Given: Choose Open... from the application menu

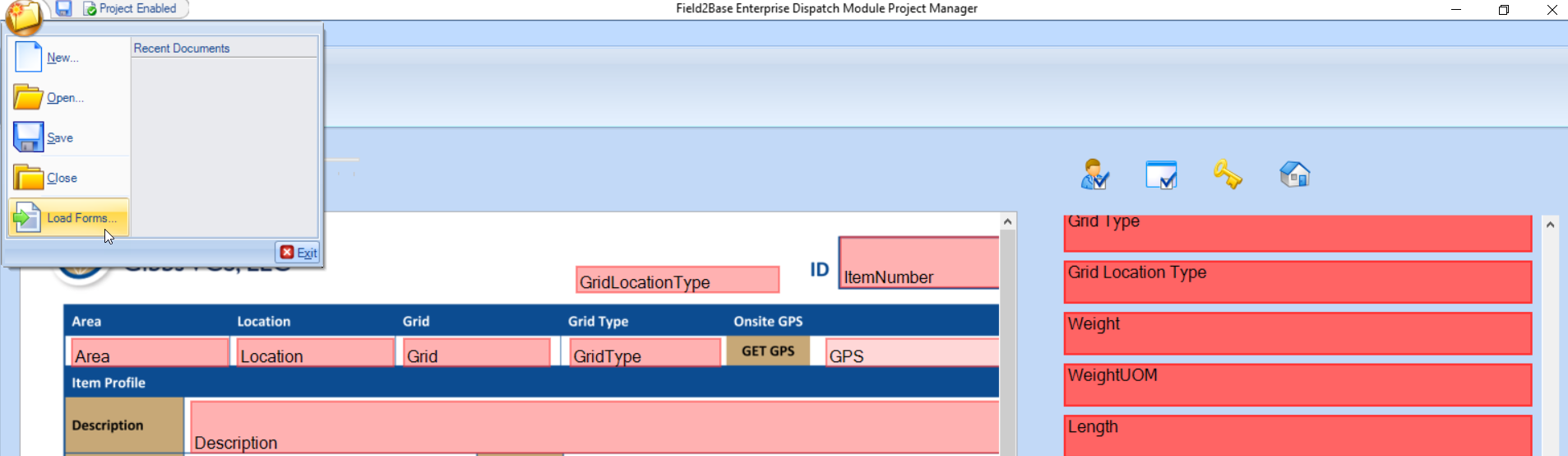Looking at the screenshot, I should click(x=69, y=98).
